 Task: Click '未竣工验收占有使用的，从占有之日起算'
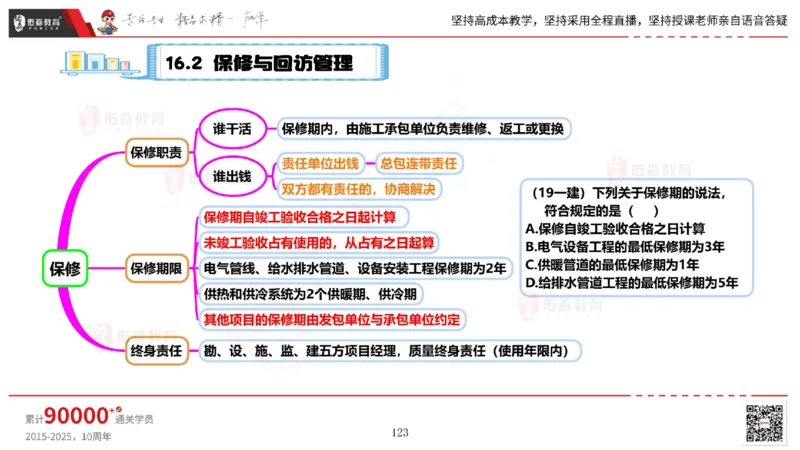pyautogui.click(x=319, y=243)
